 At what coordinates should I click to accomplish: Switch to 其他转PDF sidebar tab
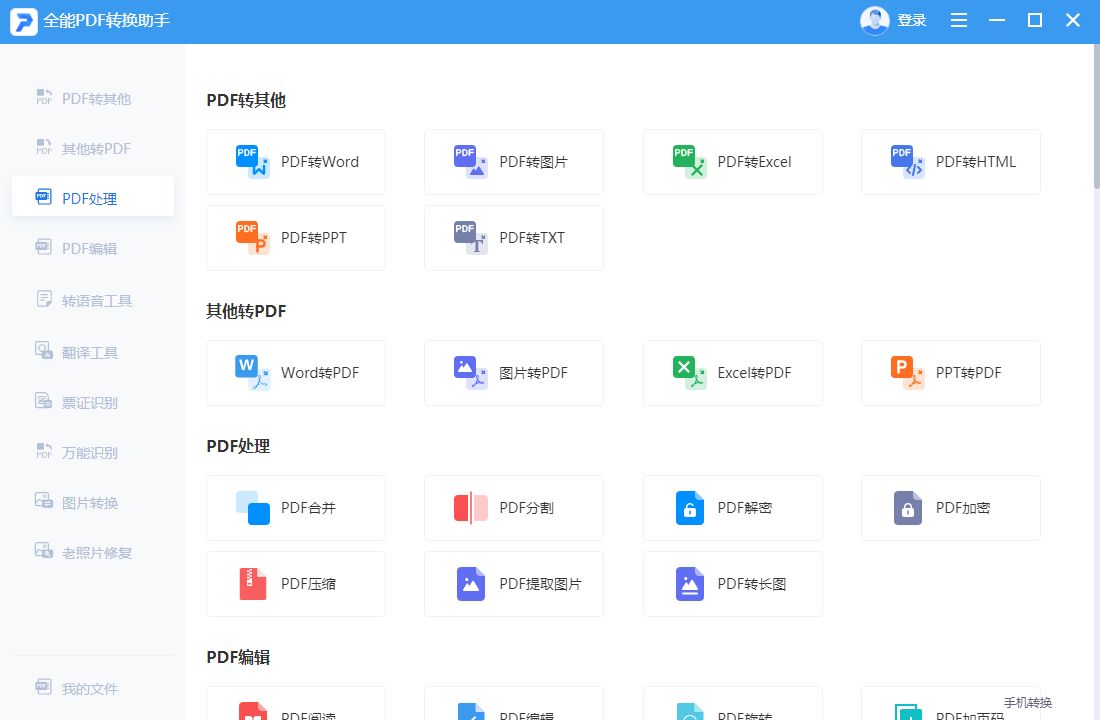93,148
